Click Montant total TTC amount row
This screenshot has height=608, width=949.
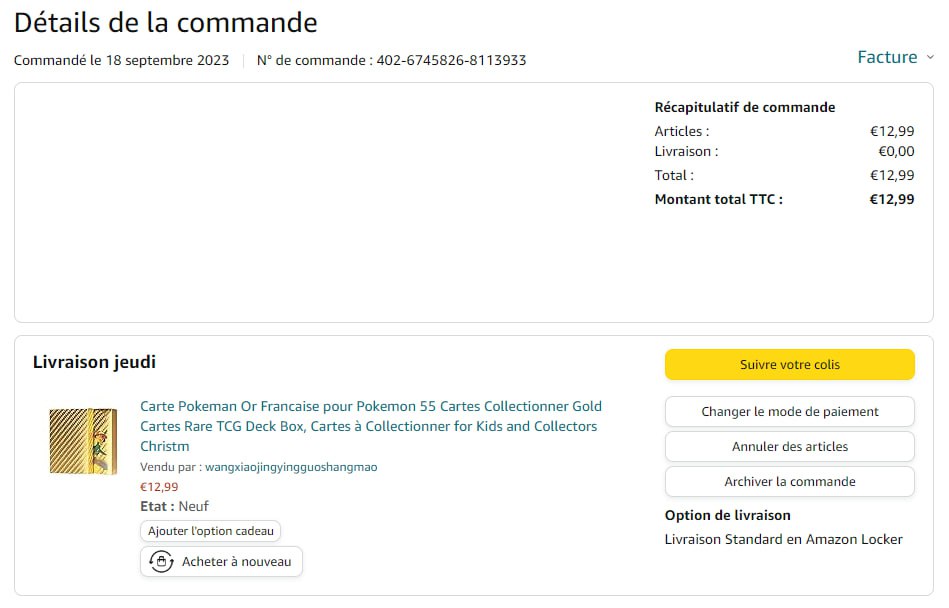pos(784,199)
